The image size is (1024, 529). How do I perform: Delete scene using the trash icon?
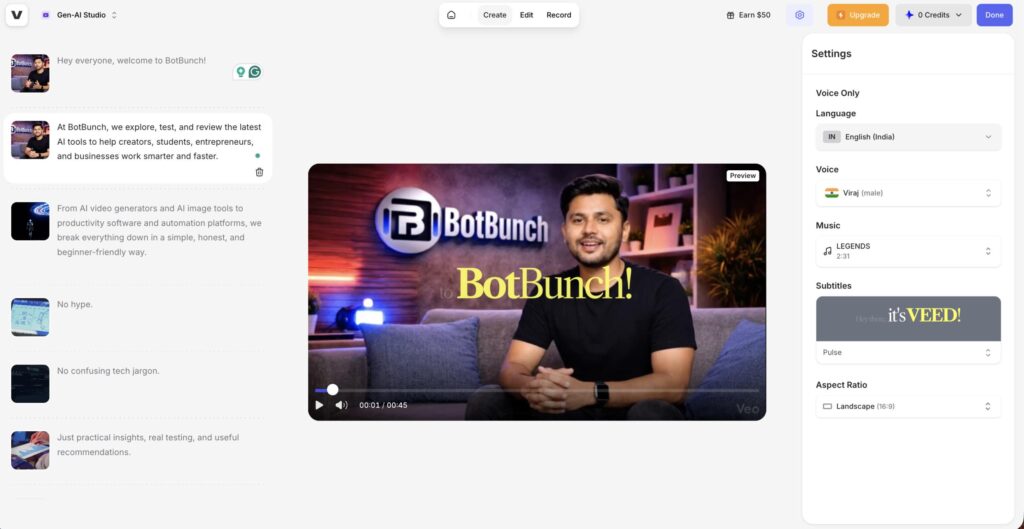(259, 172)
